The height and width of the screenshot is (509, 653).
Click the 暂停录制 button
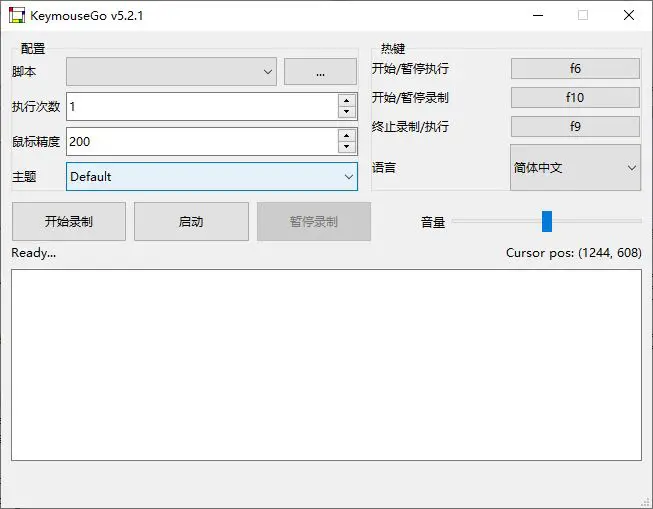click(x=314, y=222)
